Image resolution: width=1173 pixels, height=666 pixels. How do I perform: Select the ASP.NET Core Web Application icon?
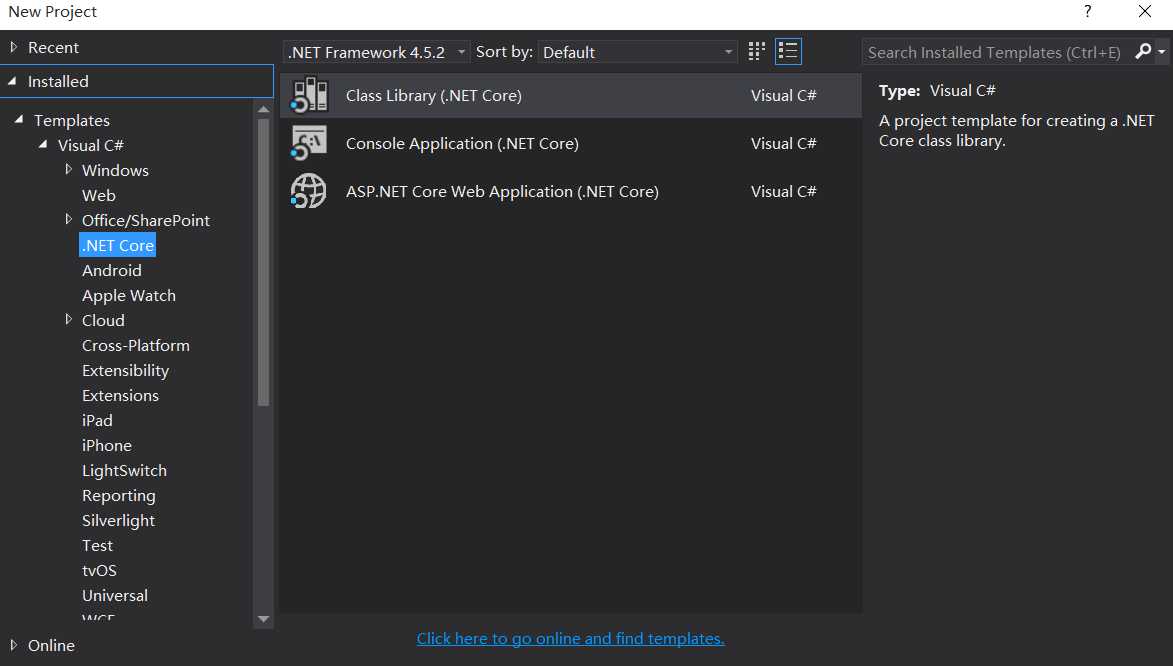pyautogui.click(x=309, y=191)
